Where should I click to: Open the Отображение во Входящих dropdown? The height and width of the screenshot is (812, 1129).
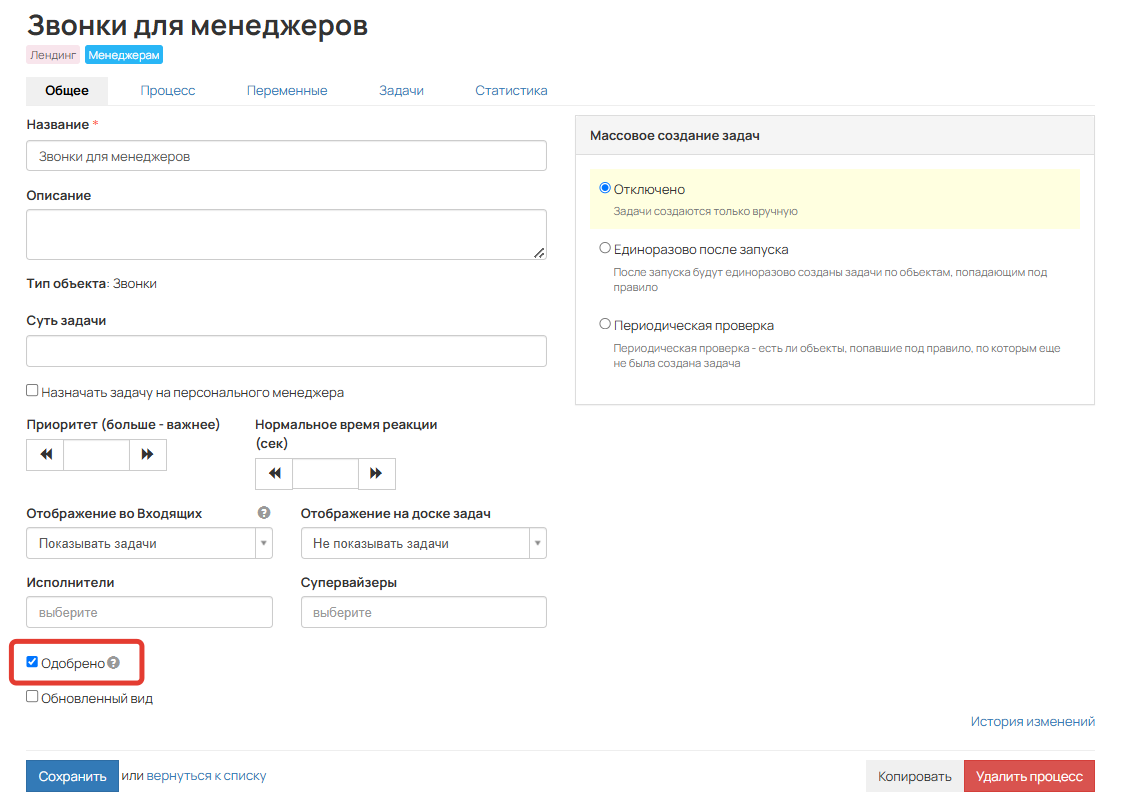(149, 543)
